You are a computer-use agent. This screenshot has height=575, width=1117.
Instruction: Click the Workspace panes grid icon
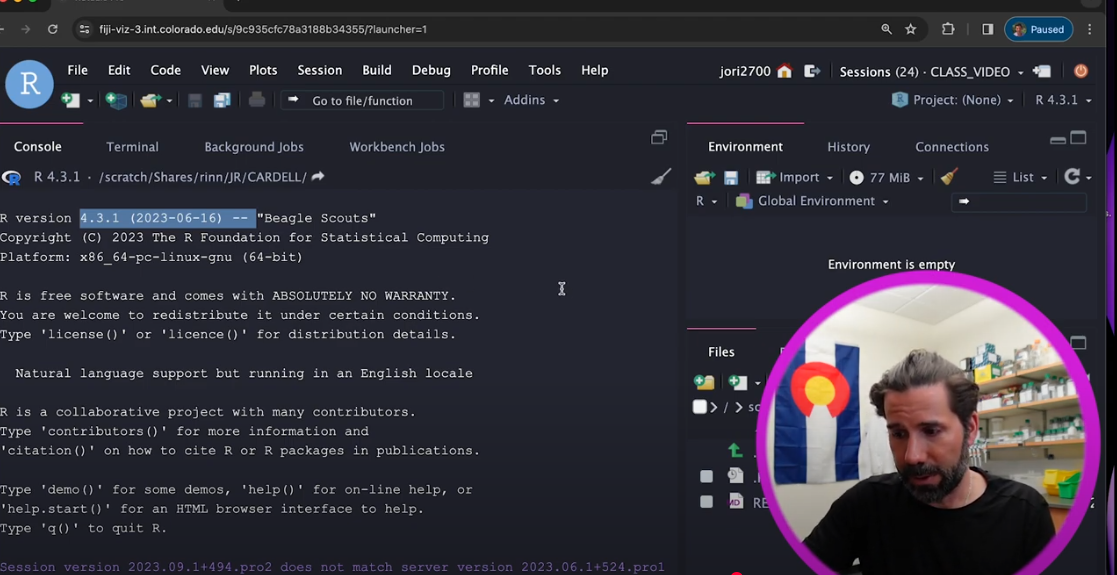pos(472,100)
